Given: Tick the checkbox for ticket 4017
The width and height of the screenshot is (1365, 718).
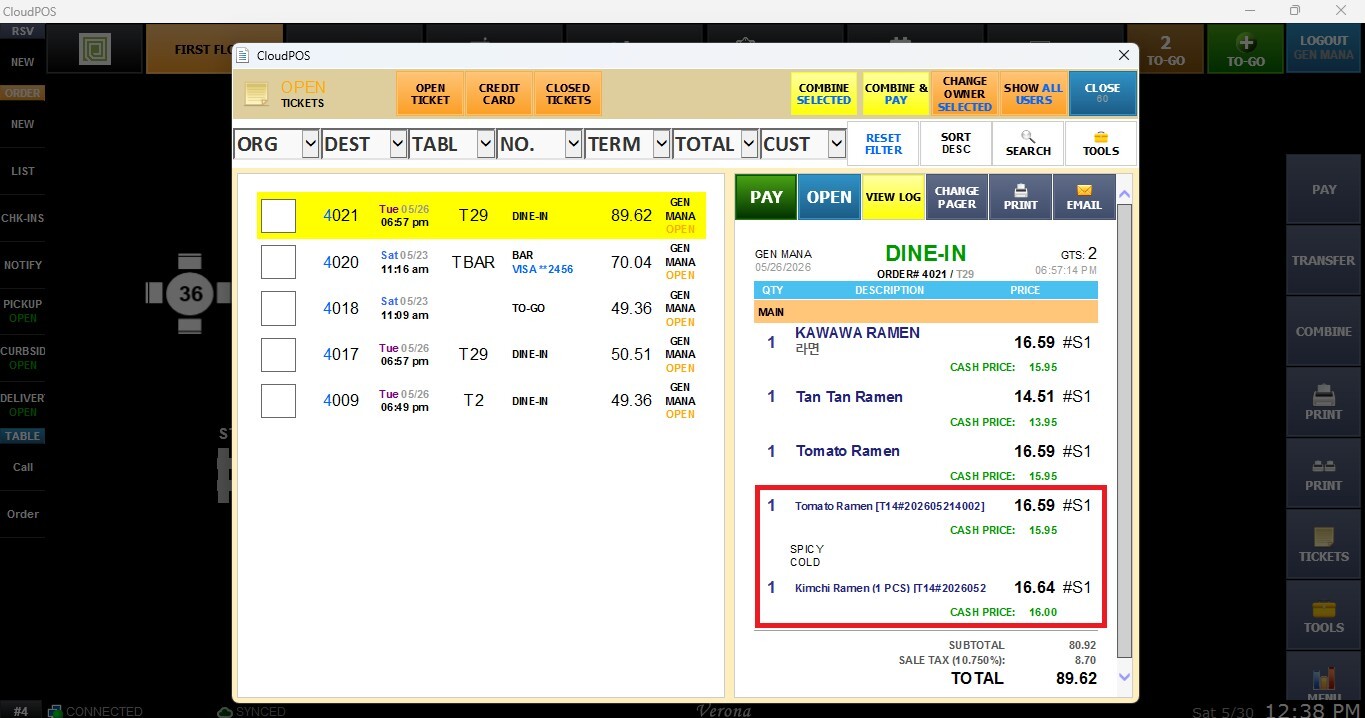Looking at the screenshot, I should (x=278, y=355).
